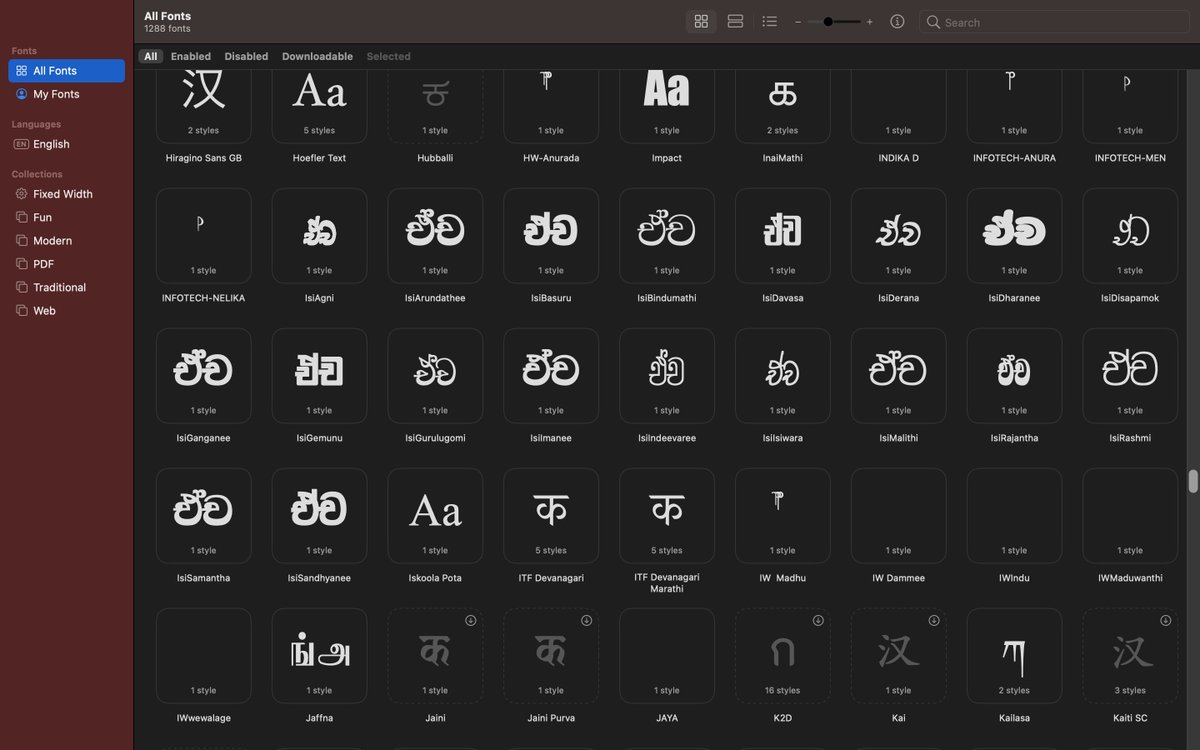Screen dimensions: 1200x750
Task: Select the Hubballi font thumbnail
Action: pyautogui.click(x=435, y=105)
